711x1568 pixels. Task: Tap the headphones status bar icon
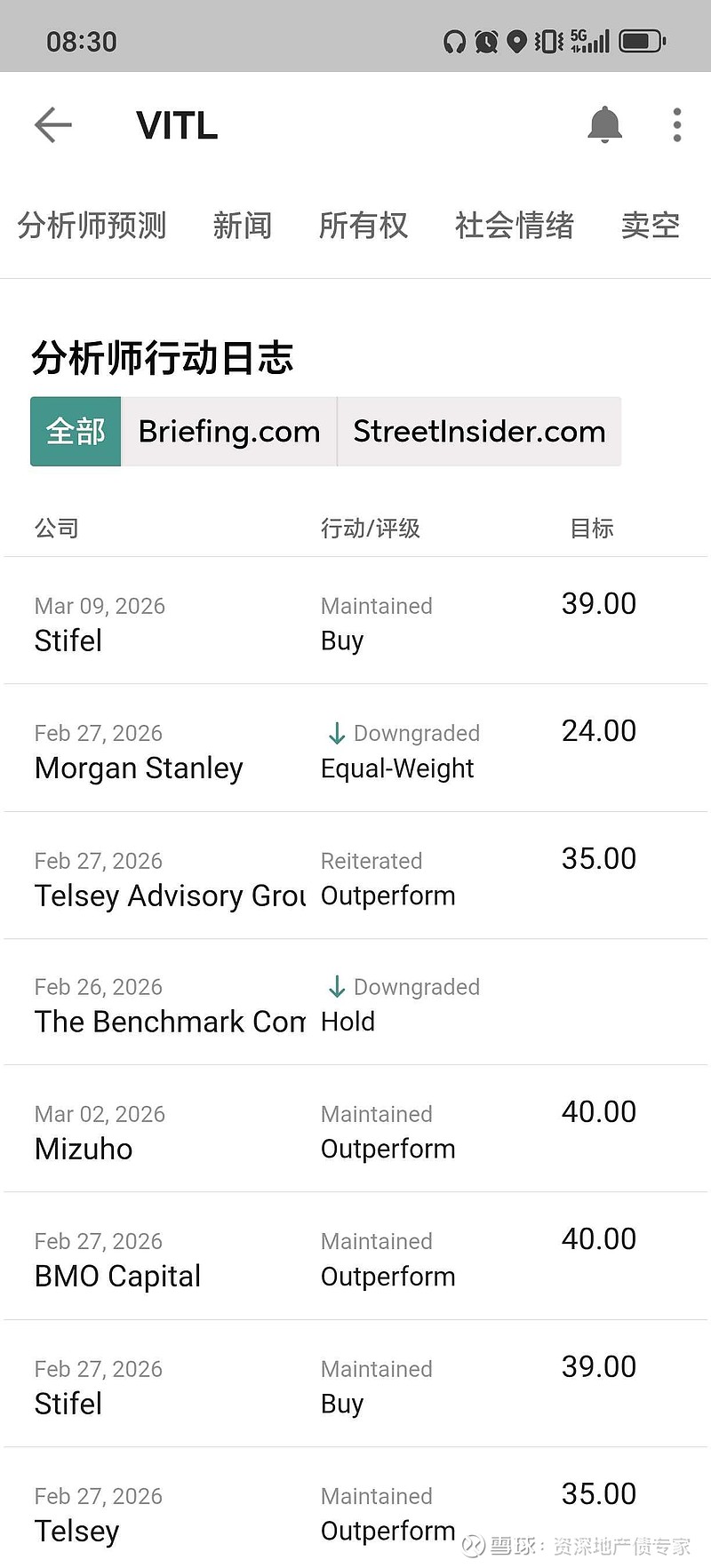click(x=455, y=42)
